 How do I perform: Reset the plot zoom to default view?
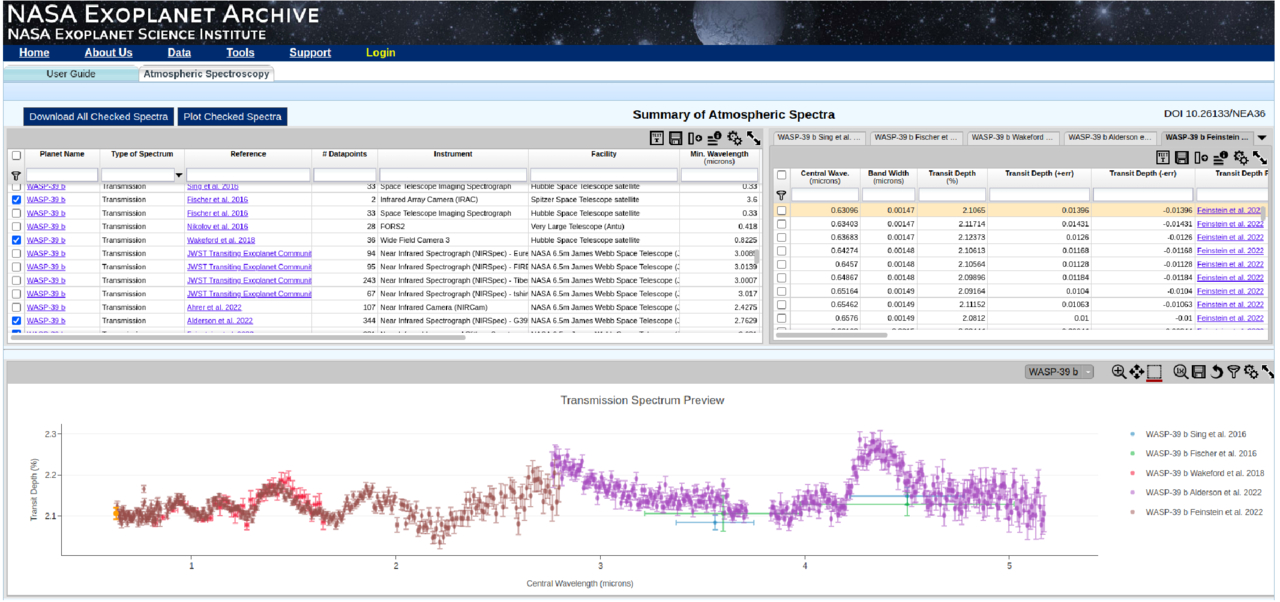click(1180, 371)
